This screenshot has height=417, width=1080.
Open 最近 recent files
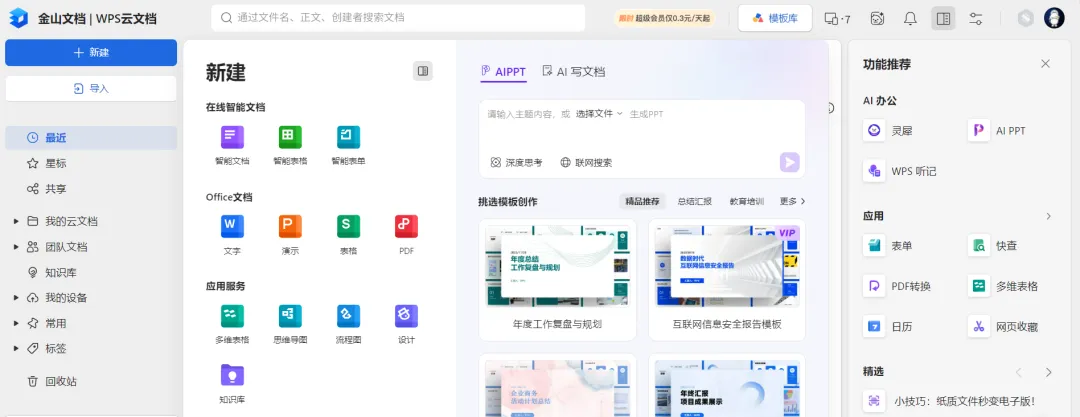point(91,138)
